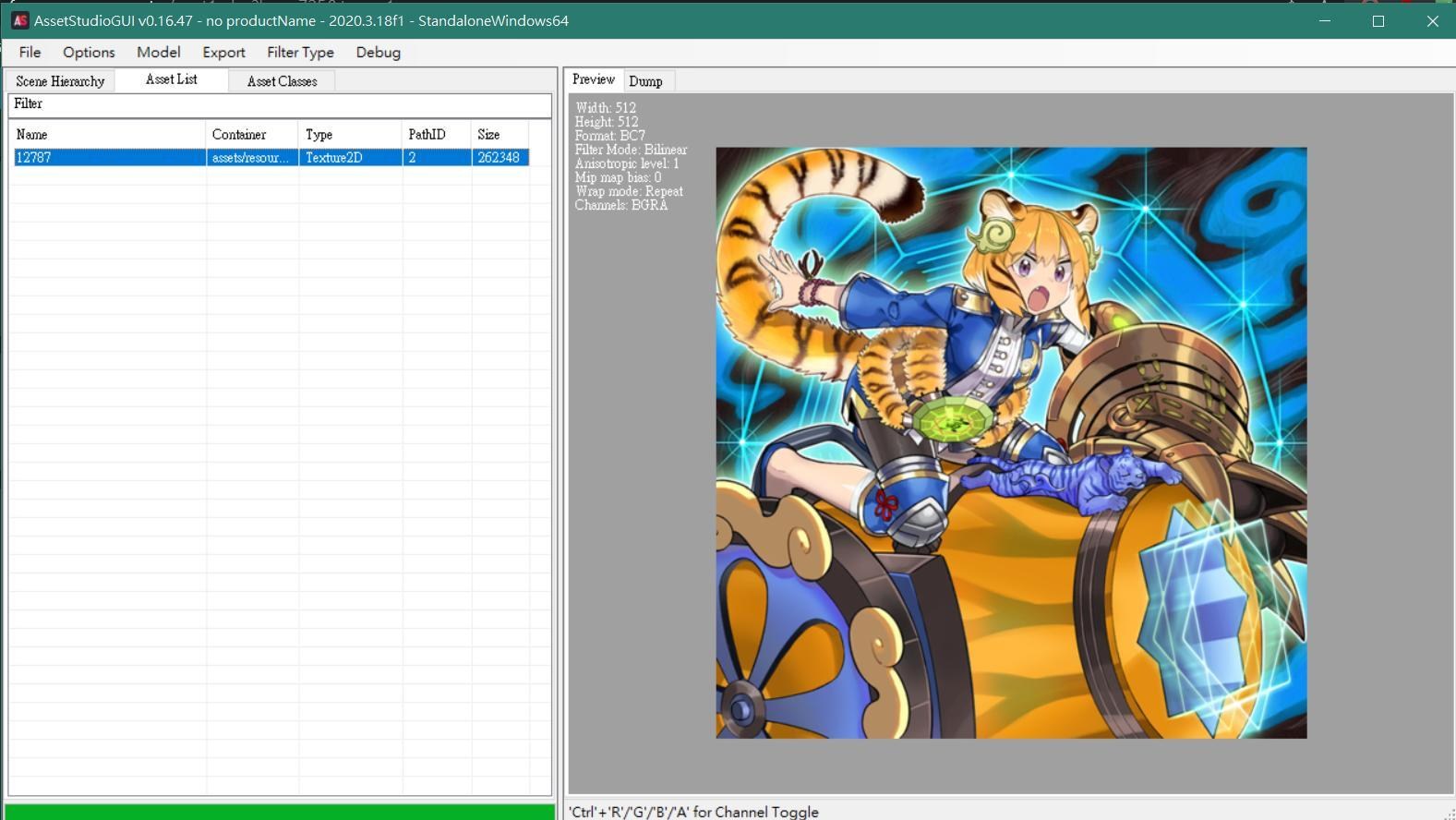Click the Type column header

[349, 135]
